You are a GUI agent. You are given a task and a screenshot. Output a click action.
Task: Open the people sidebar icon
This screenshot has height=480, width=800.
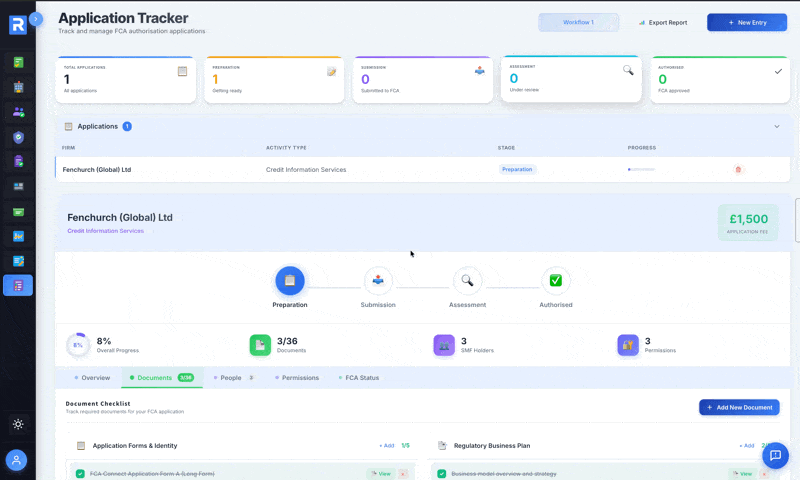coord(18,112)
